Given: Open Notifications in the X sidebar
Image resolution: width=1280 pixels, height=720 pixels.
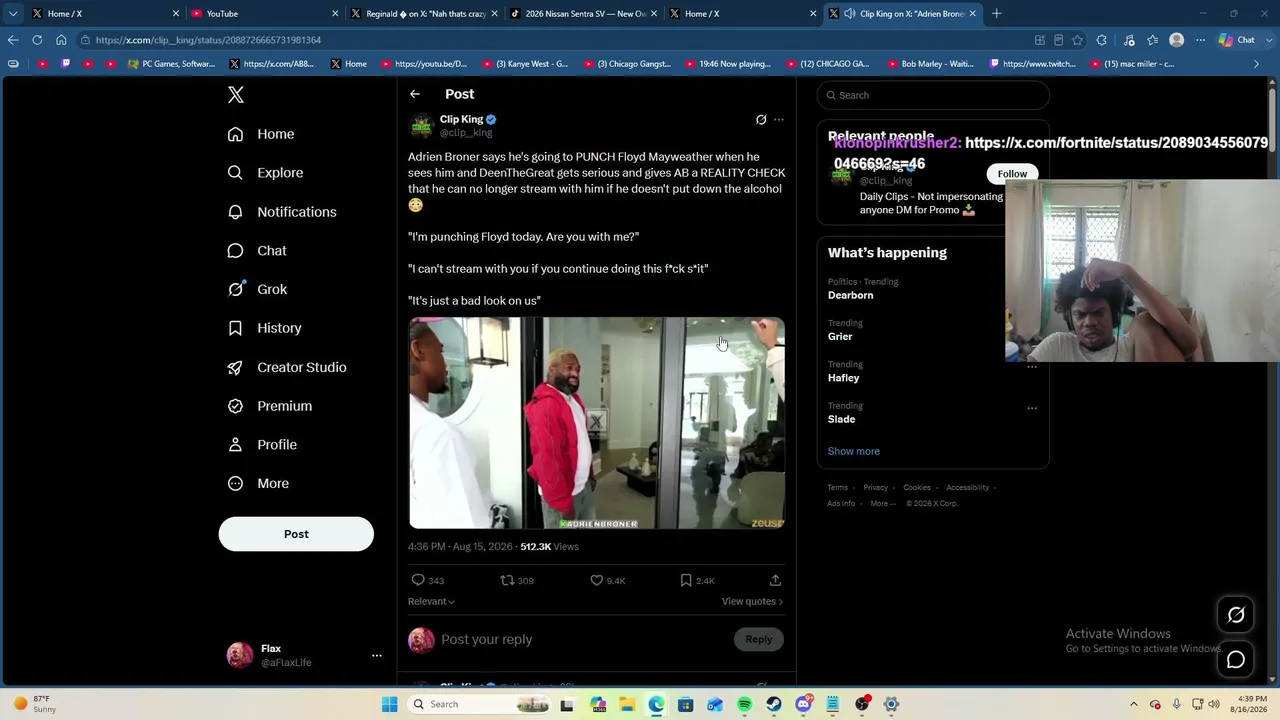Looking at the screenshot, I should [x=282, y=212].
